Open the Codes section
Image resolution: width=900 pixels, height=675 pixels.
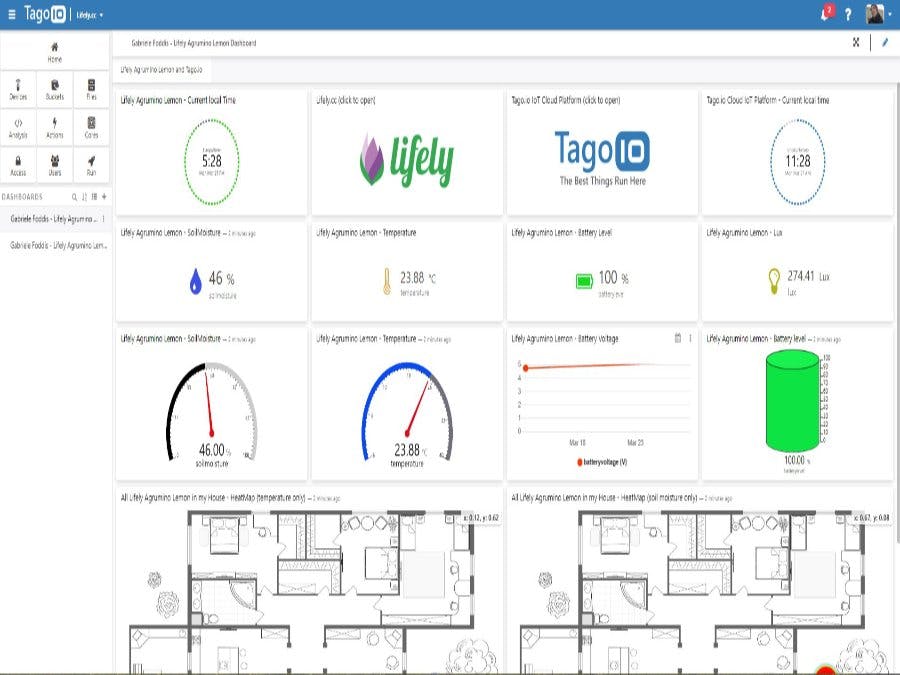91,127
